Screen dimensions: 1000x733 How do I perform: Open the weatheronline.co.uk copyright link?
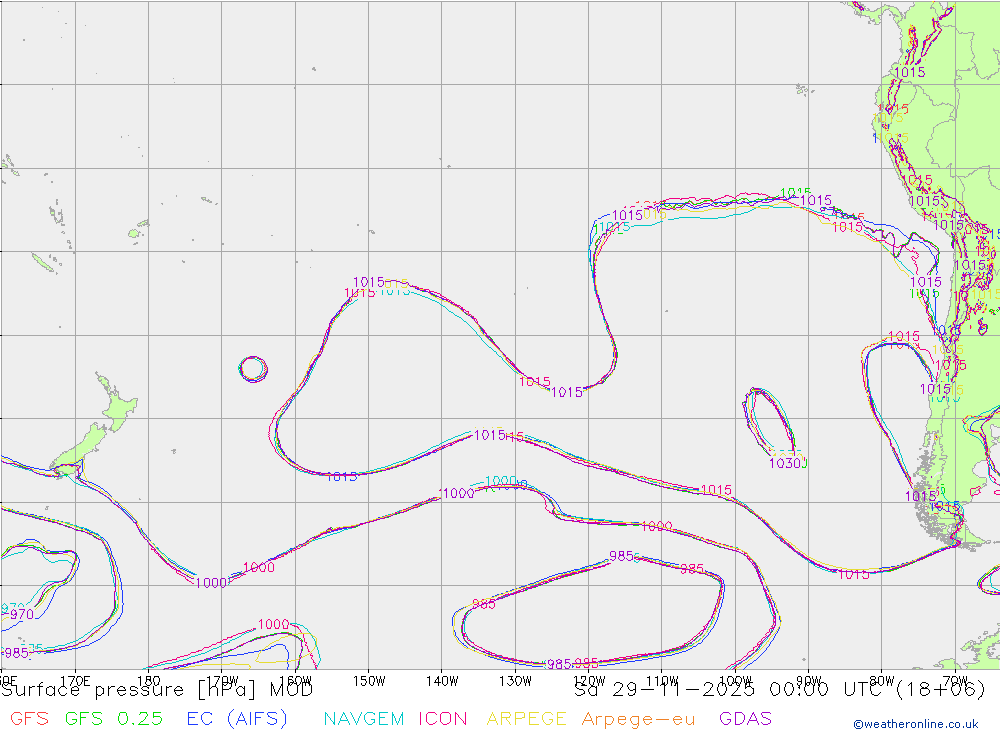[x=916, y=724]
